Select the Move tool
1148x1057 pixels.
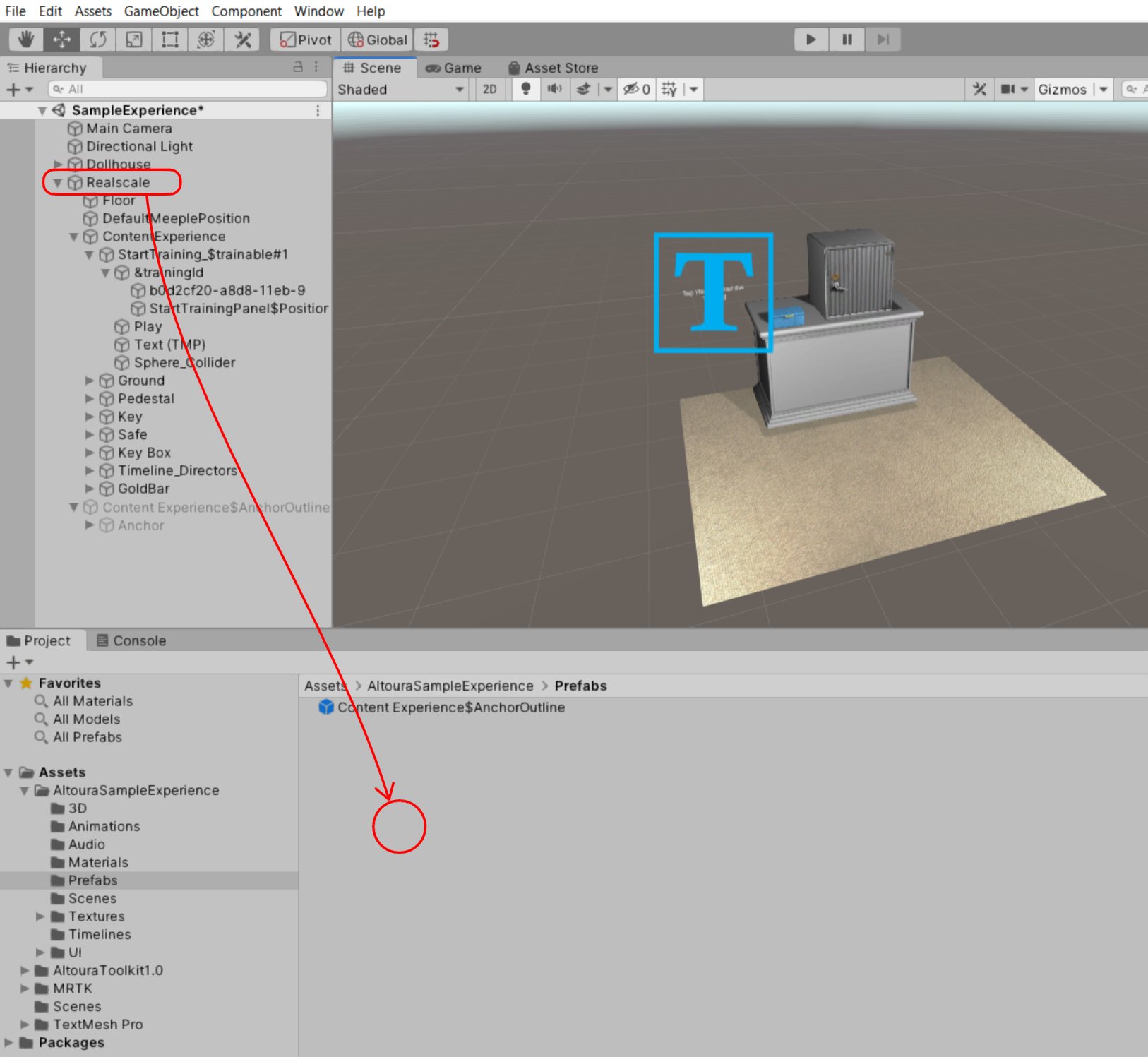[62, 40]
